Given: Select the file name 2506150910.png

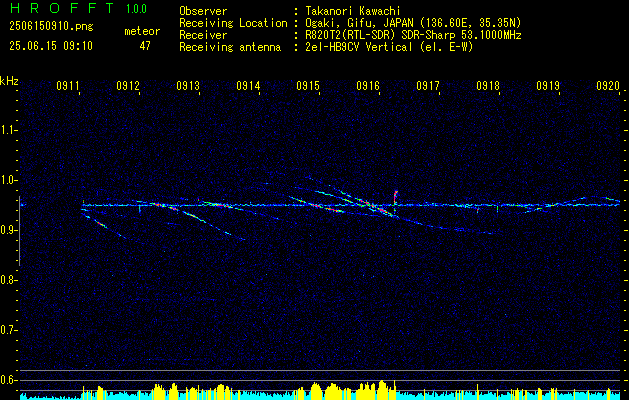Looking at the screenshot, I should pyautogui.click(x=51, y=27).
